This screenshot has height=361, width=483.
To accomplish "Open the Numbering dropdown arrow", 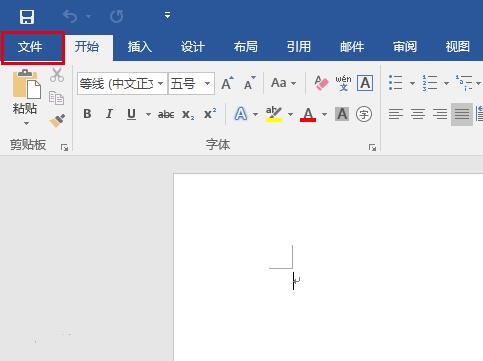I will 446,83.
